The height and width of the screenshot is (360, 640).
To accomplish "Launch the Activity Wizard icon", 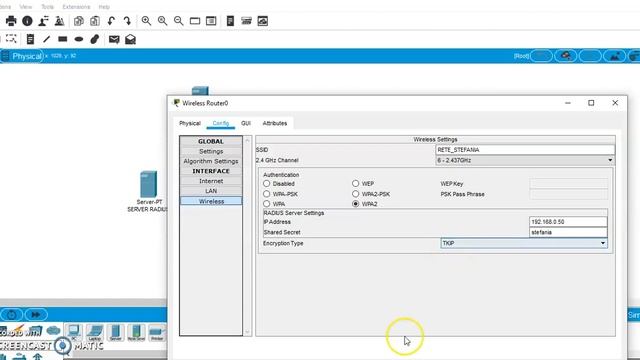I will coord(44,21).
